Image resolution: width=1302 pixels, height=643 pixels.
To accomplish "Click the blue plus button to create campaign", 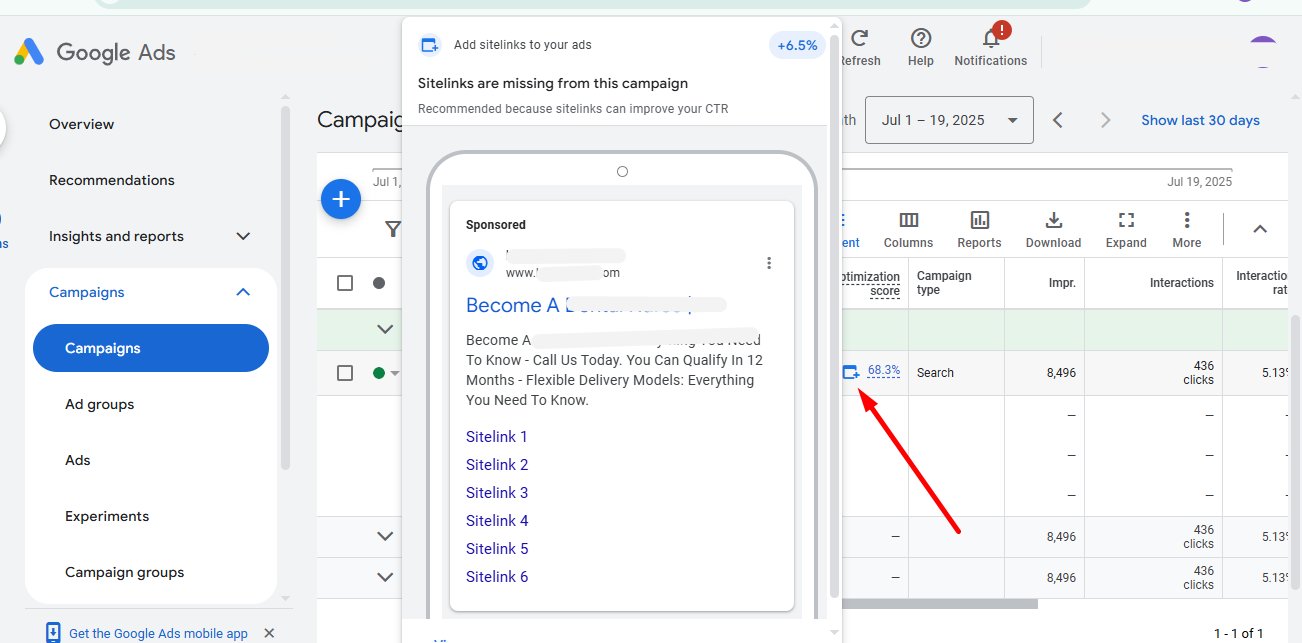I will coord(341,199).
